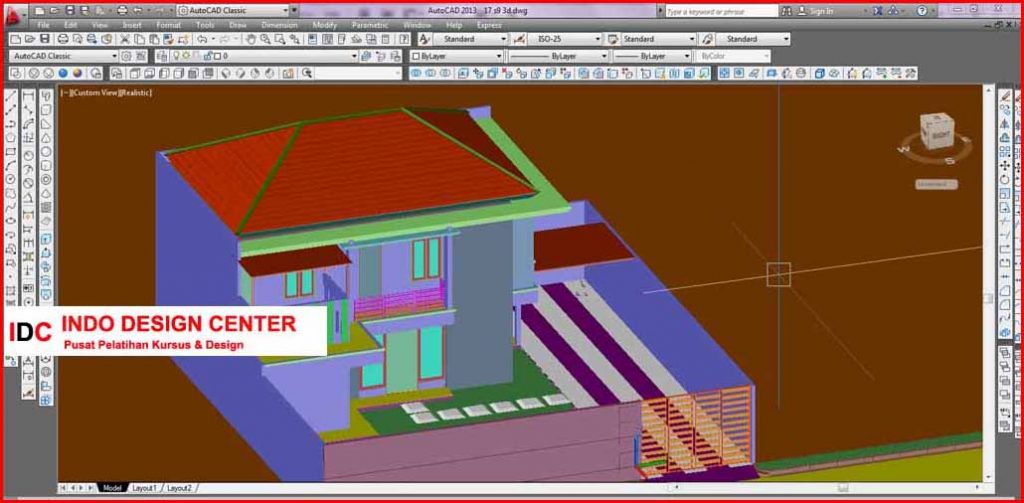Screen dimensions: 1024x503
Task: Open Table Style manager icon
Action: click(613, 39)
